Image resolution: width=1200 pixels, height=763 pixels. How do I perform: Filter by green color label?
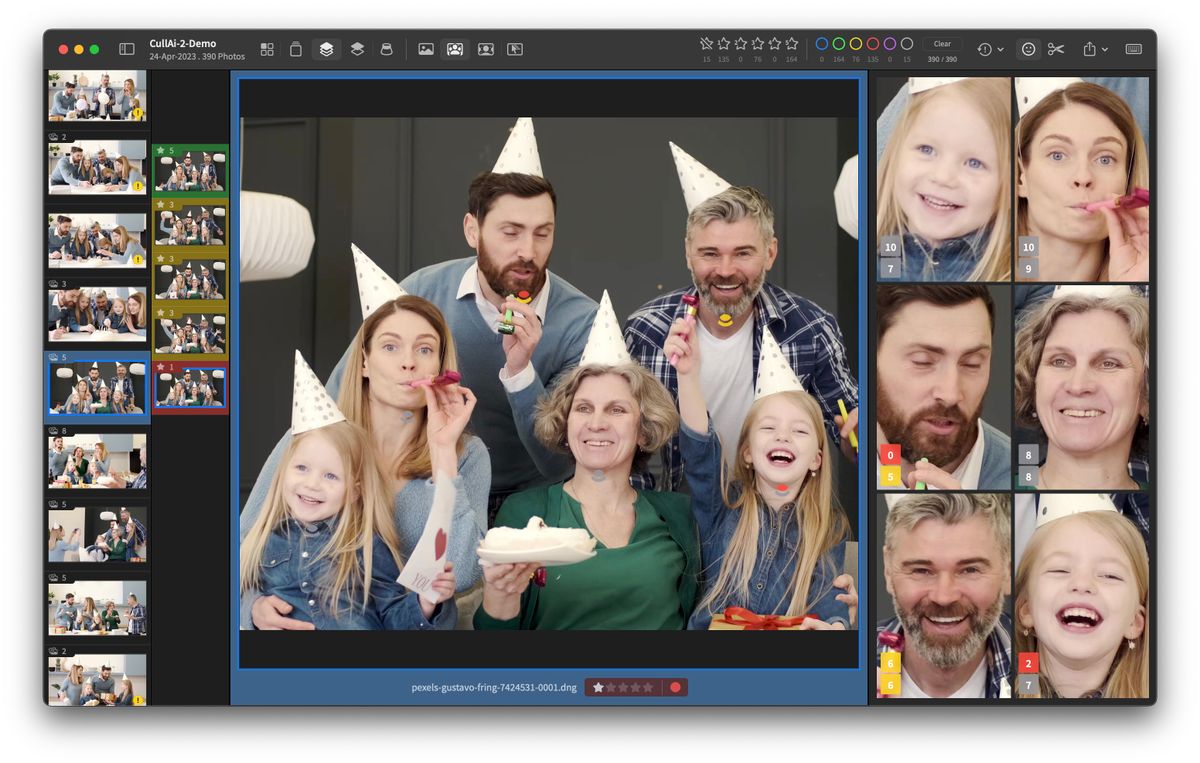[x=839, y=44]
